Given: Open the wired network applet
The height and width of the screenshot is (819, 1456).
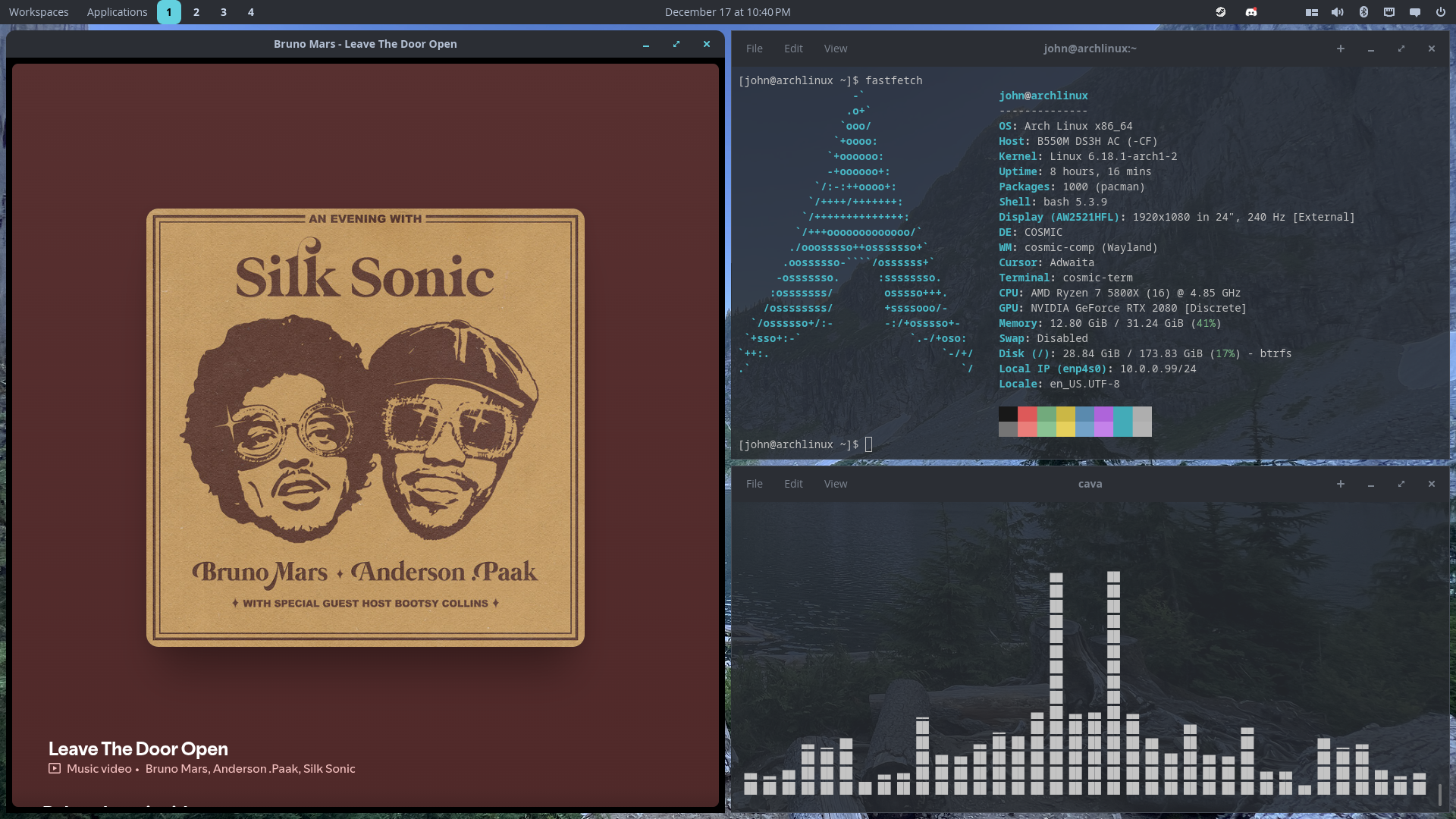Looking at the screenshot, I should tap(1389, 12).
